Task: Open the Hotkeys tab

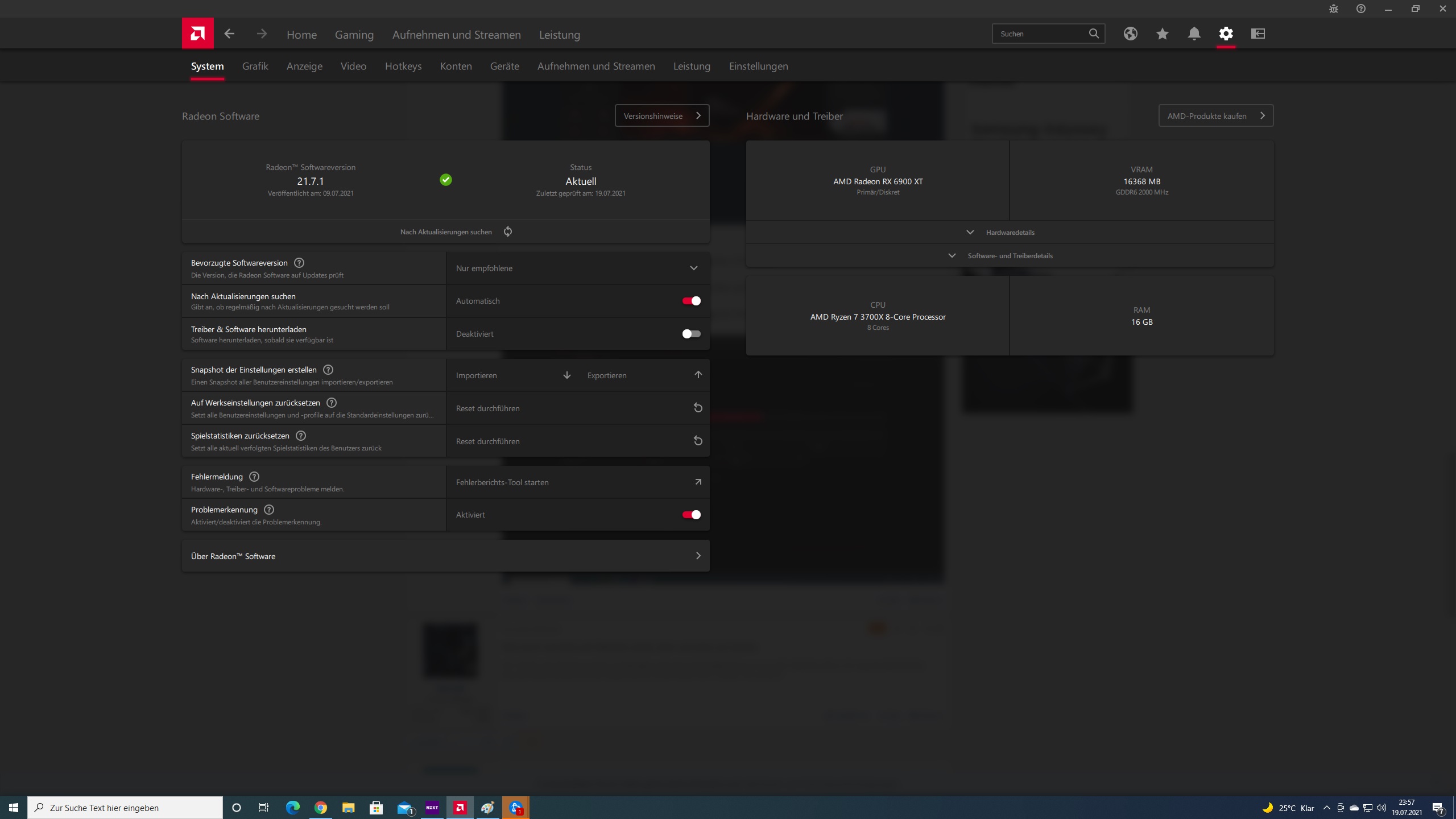Action: point(403,66)
